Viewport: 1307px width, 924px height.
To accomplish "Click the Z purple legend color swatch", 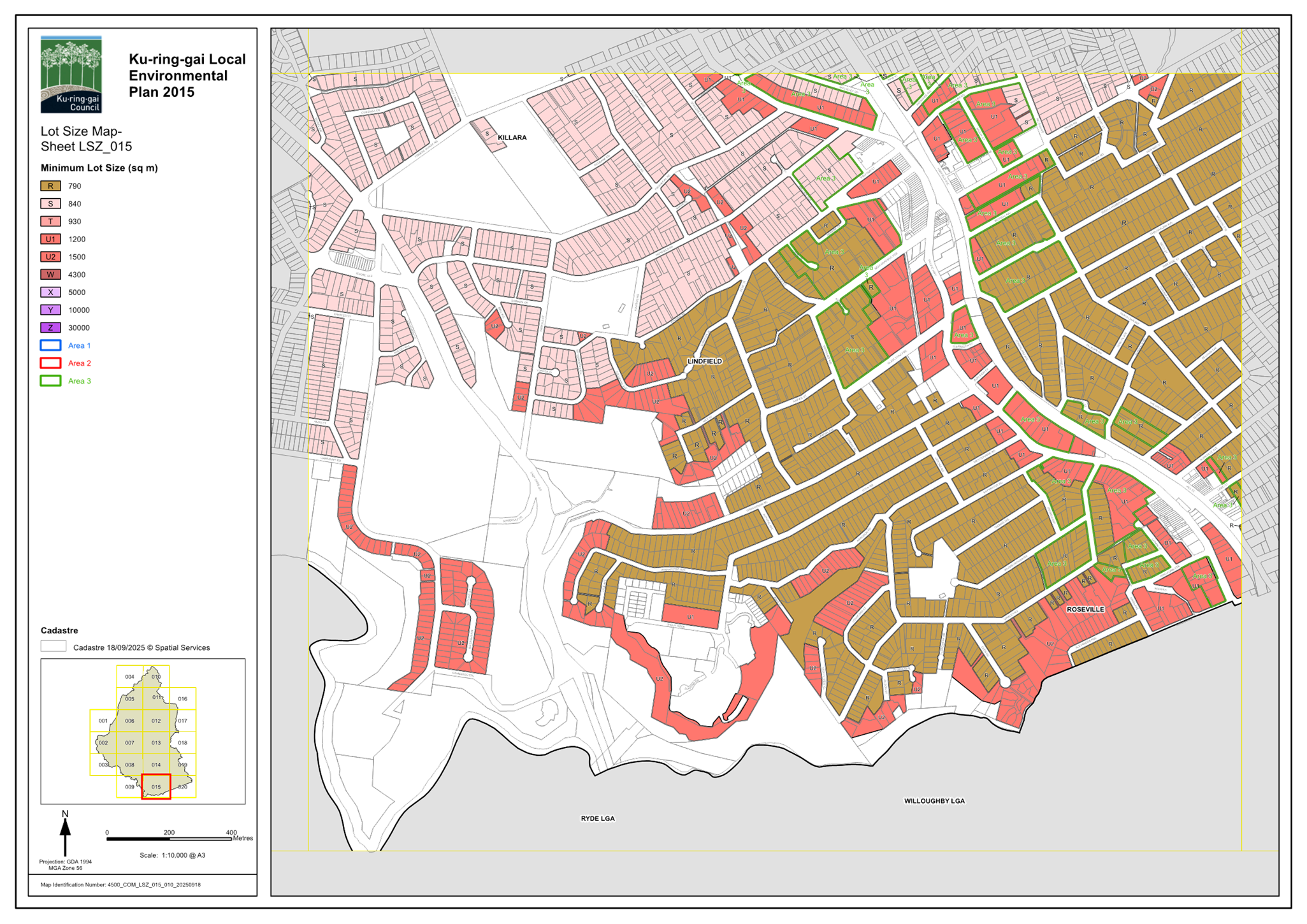I will pyautogui.click(x=51, y=328).
